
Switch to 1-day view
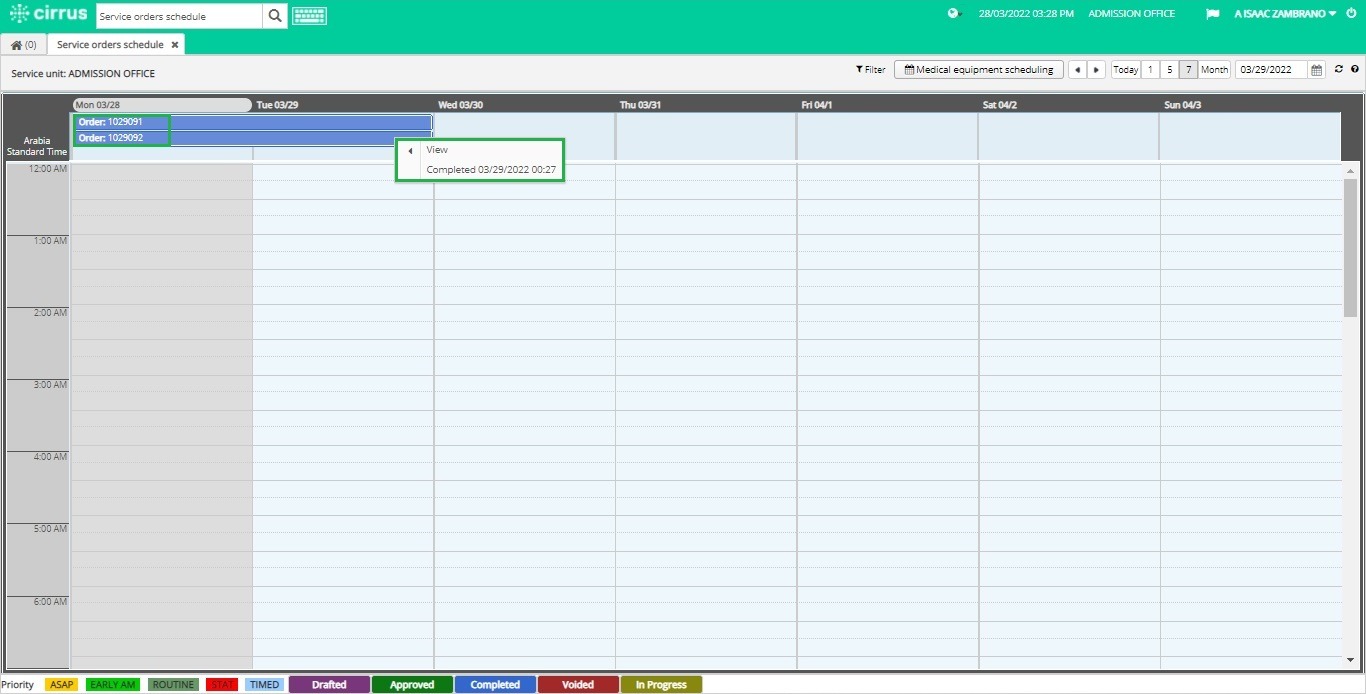(1150, 70)
